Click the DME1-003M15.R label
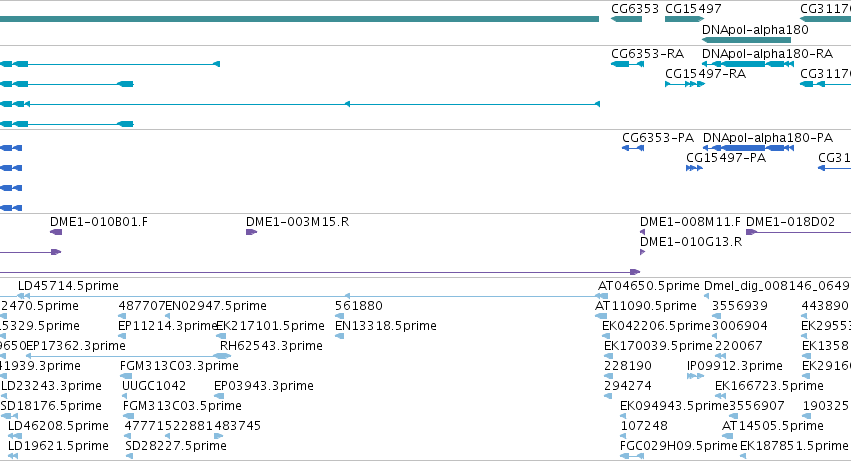 tap(297, 222)
